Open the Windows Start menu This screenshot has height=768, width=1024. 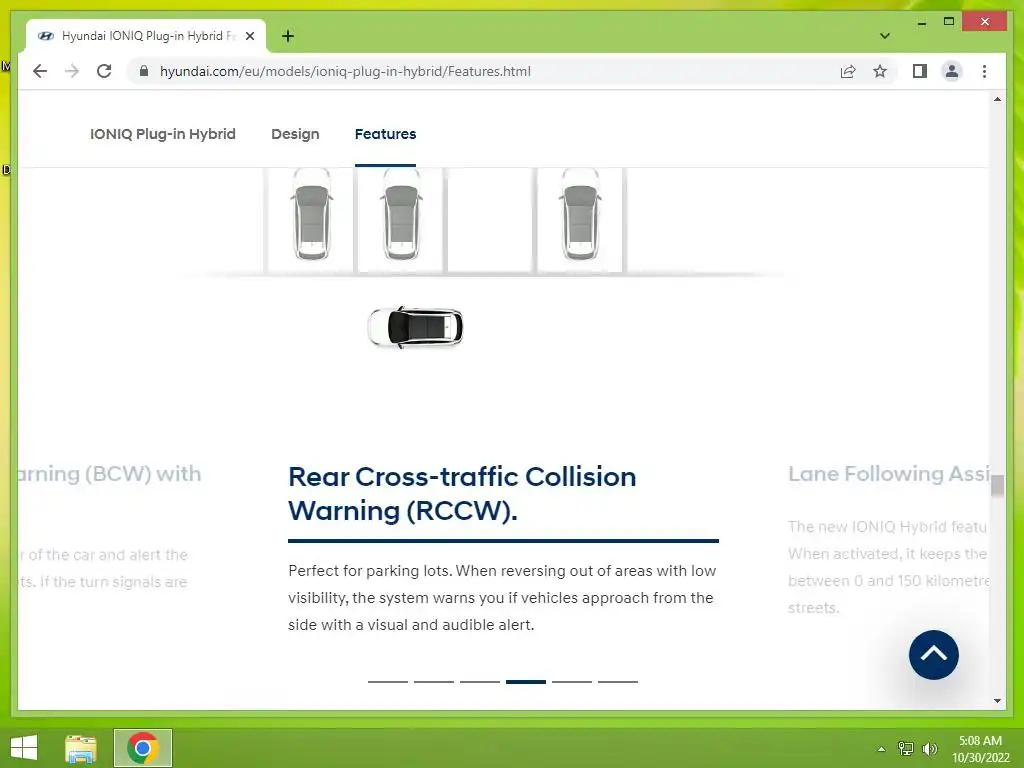point(24,748)
